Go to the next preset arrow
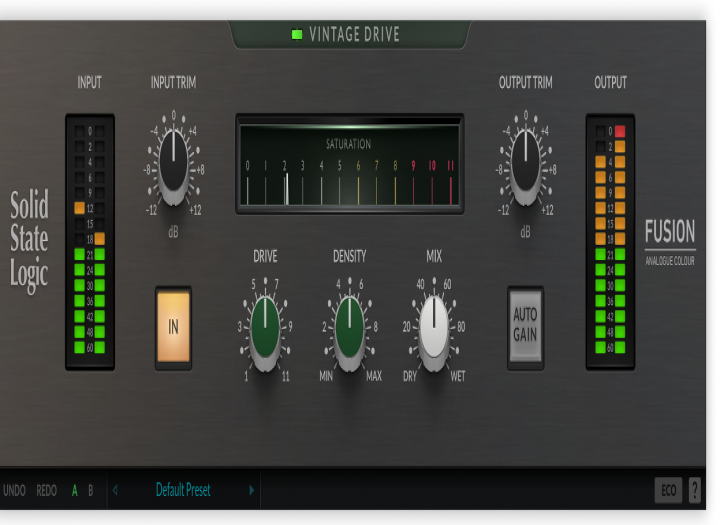Image resolution: width=720 pixels, height=525 pixels. pos(252,491)
